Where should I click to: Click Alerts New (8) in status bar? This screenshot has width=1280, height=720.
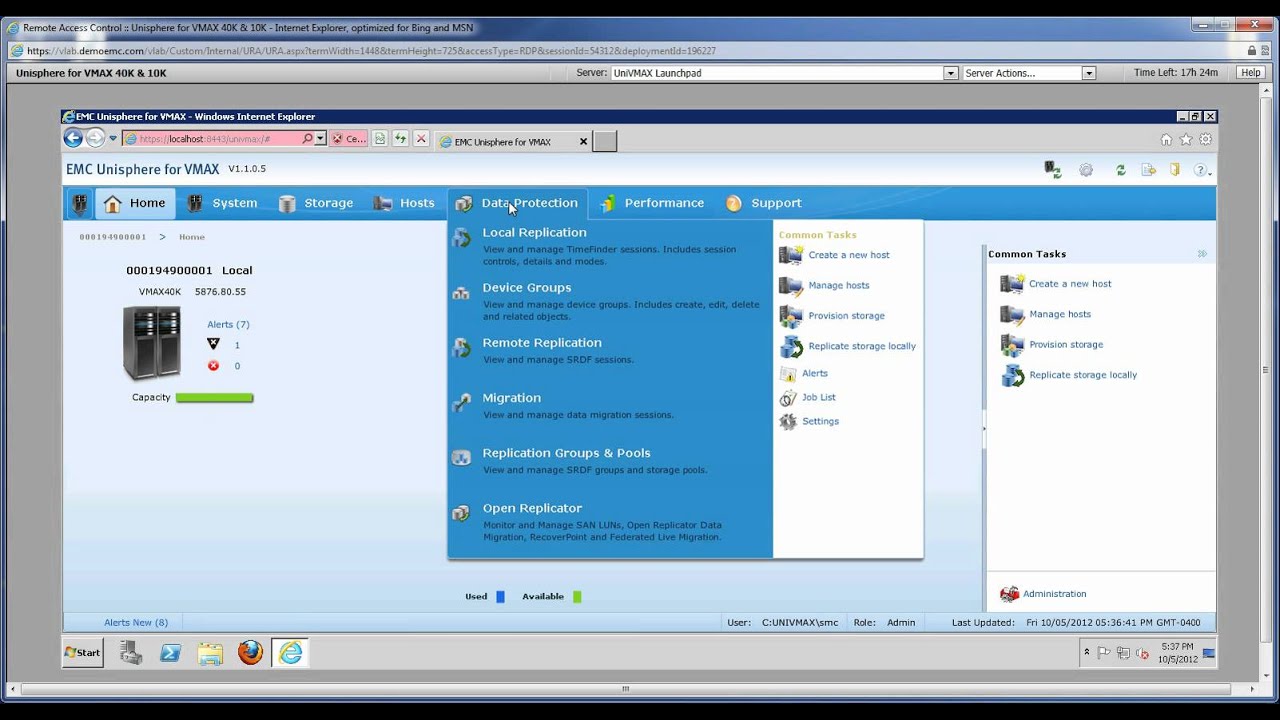(x=136, y=622)
